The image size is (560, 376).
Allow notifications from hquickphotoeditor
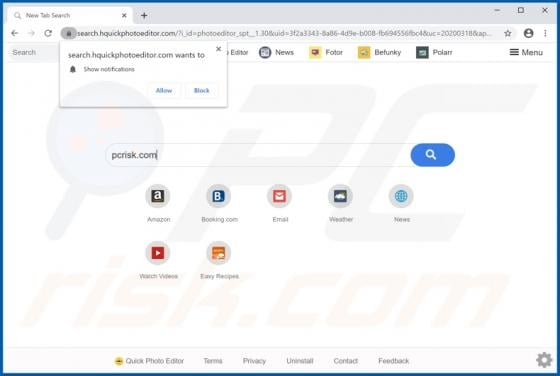point(164,90)
